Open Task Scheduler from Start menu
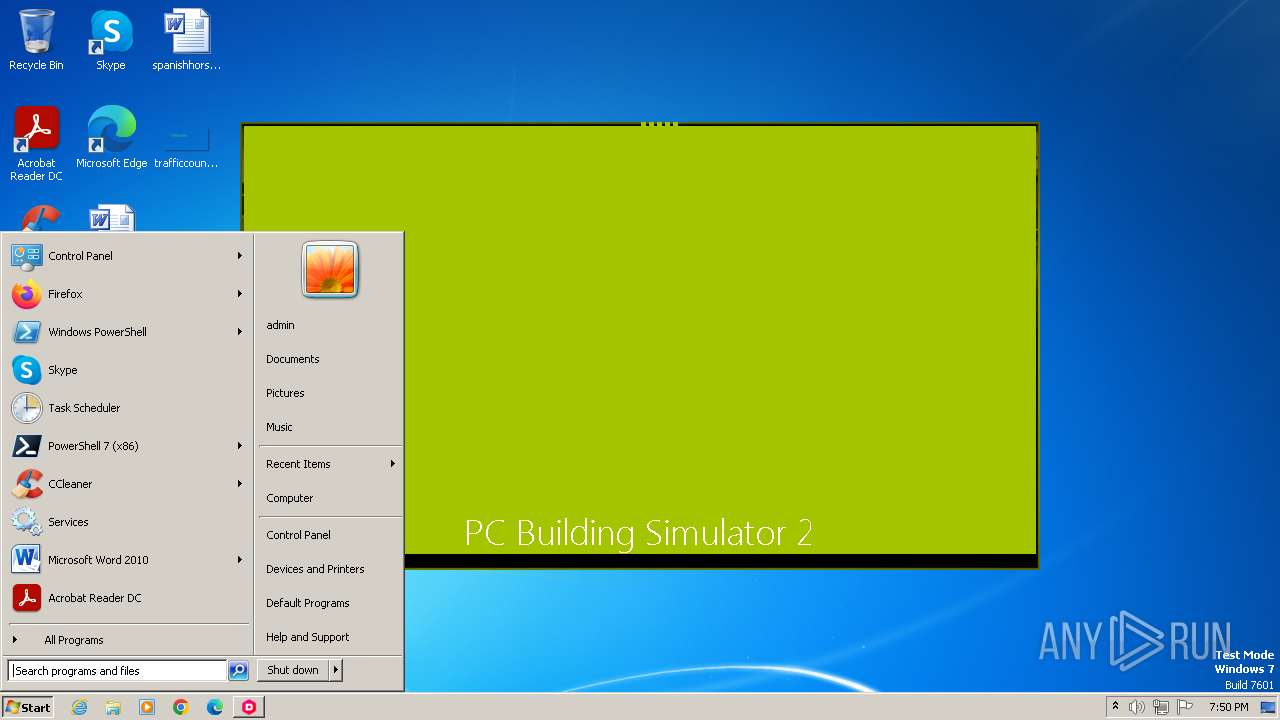The image size is (1280, 720). click(127, 408)
